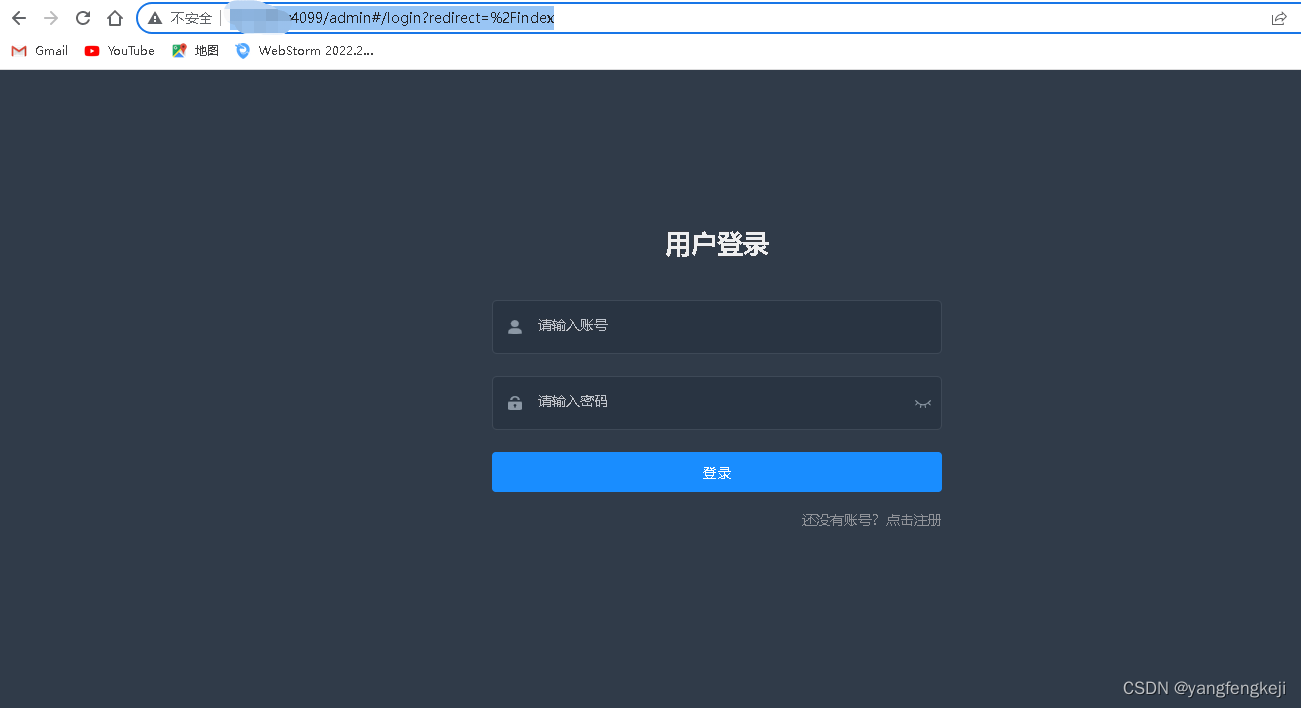The image size is (1301, 708).
Task: Click the home icon in the browser
Action: pyautogui.click(x=114, y=17)
